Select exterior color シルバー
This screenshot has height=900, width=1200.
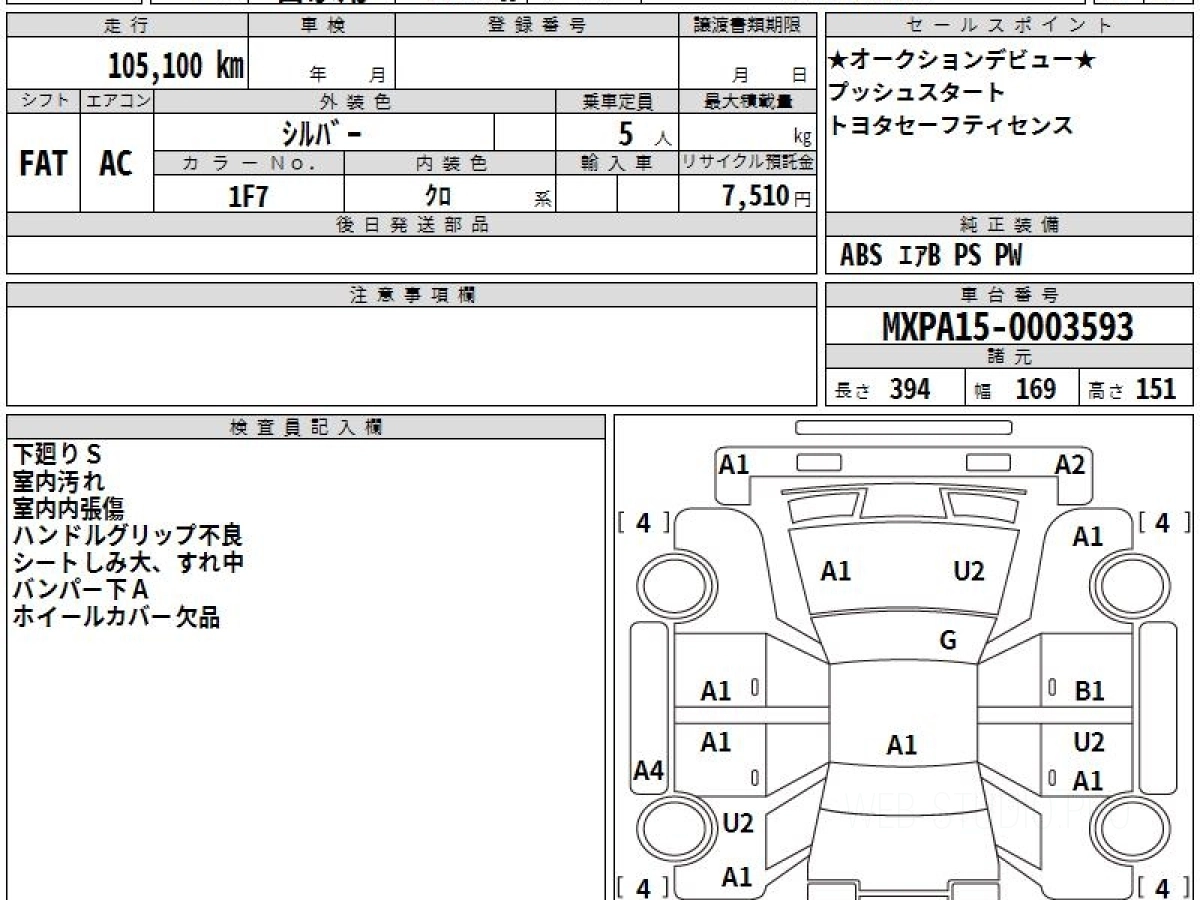[x=324, y=132]
